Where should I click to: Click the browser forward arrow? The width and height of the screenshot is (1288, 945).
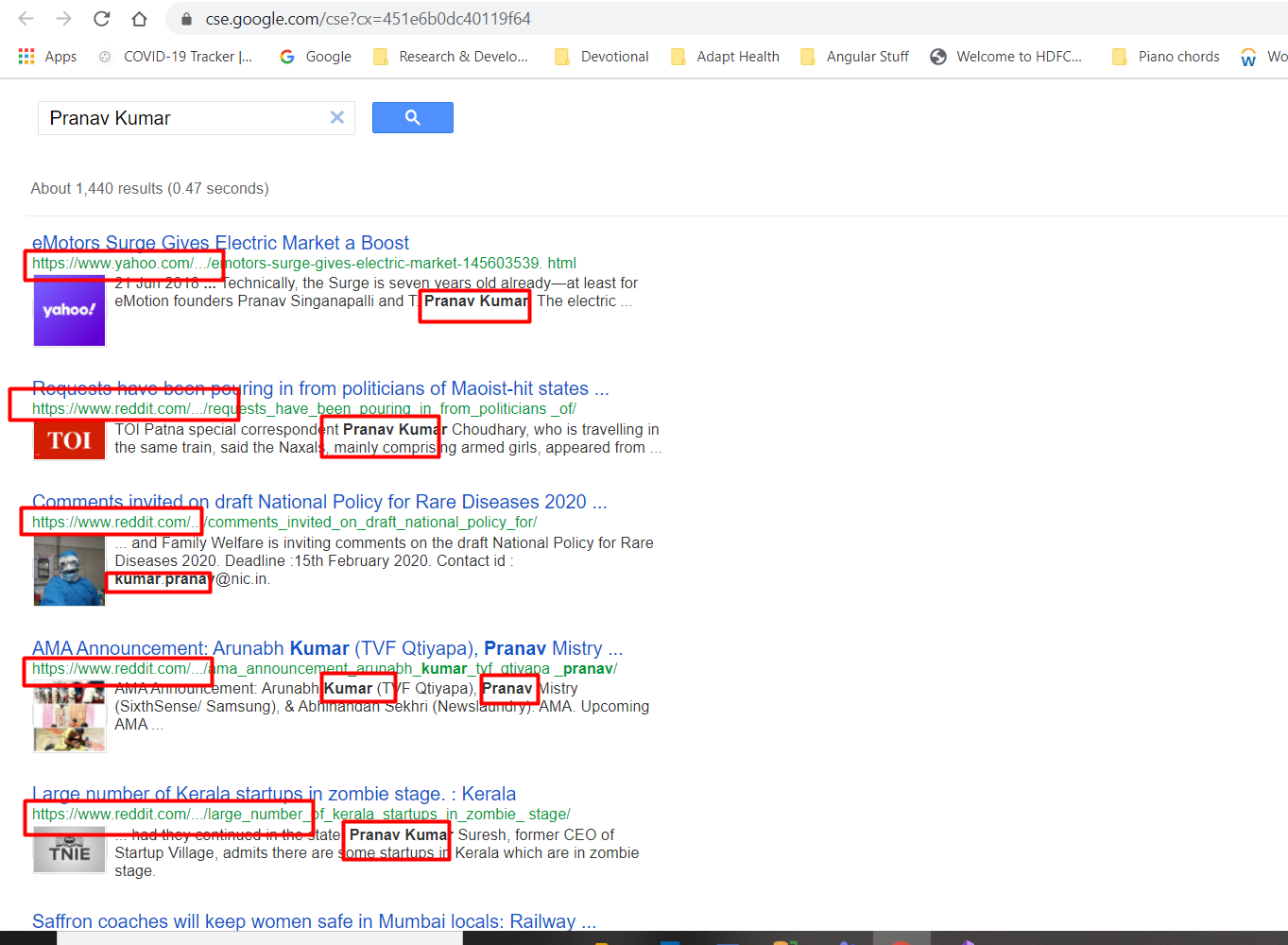click(x=63, y=19)
